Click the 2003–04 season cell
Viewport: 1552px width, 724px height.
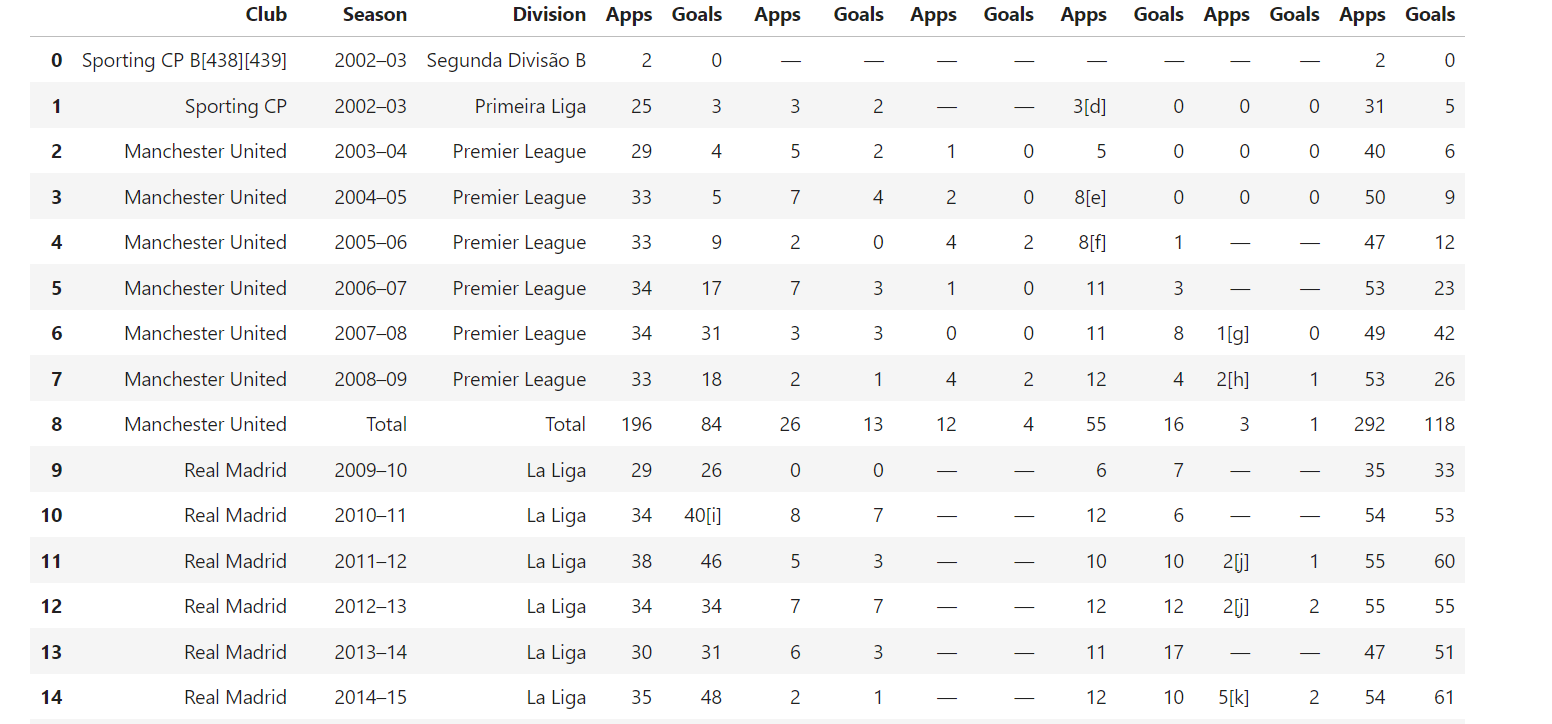tap(371, 151)
